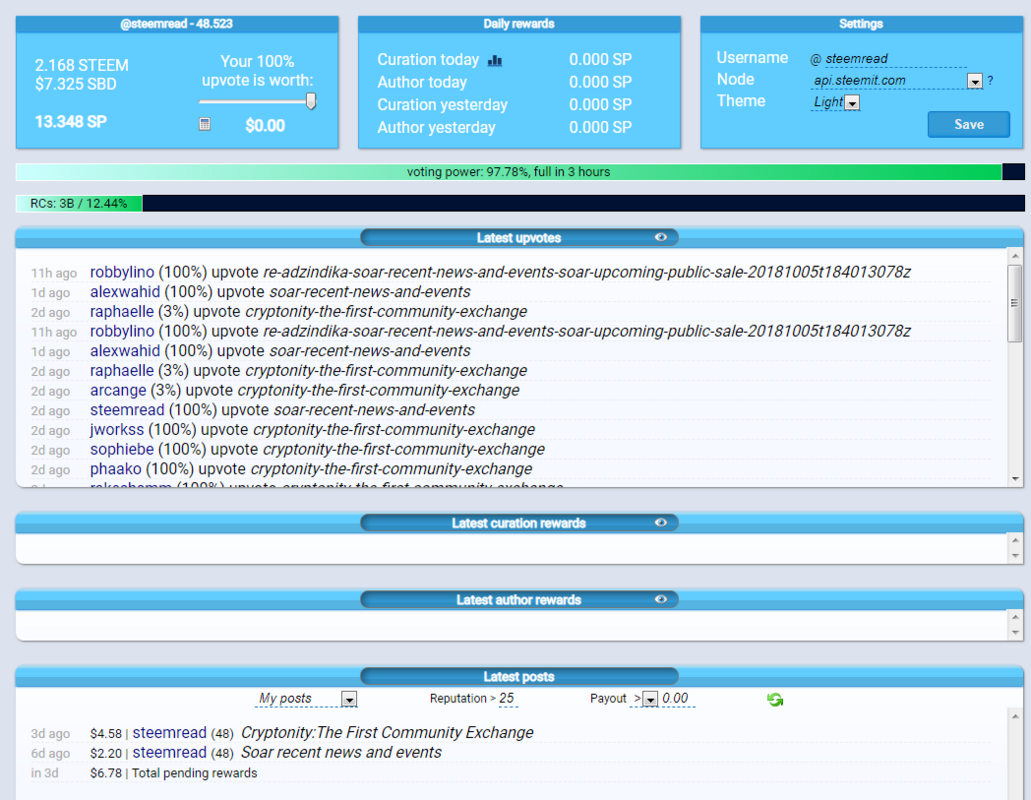Click the $0.00 upvote worth value

coord(265,126)
